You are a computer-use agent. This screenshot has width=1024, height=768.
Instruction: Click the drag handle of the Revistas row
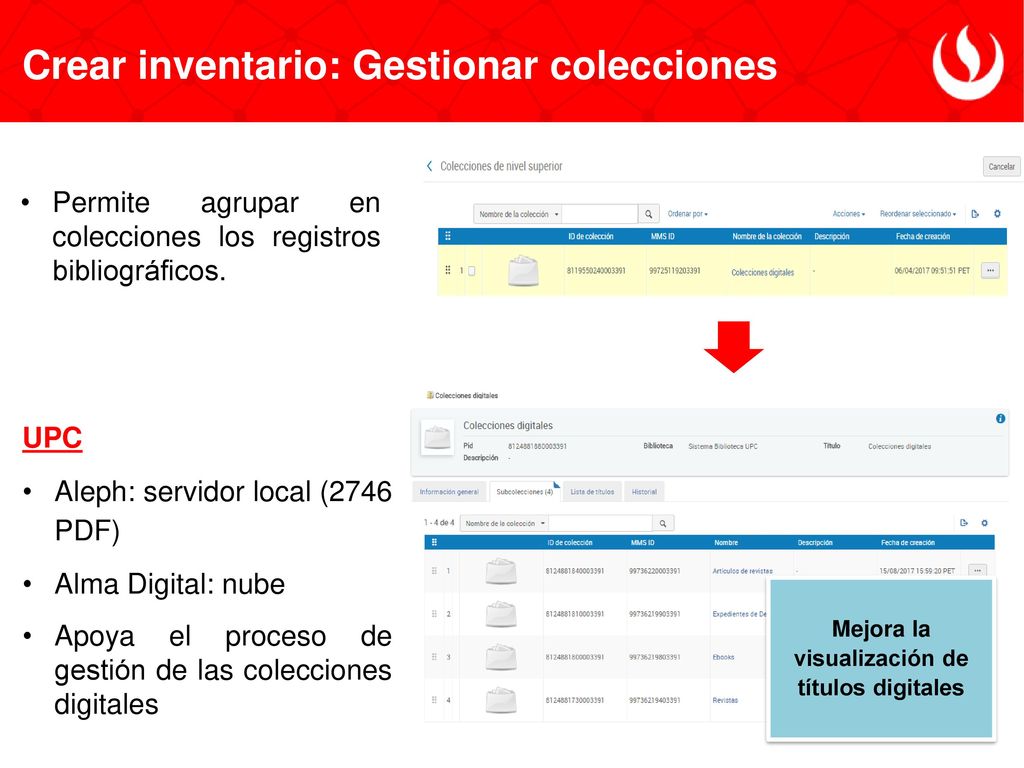(434, 700)
